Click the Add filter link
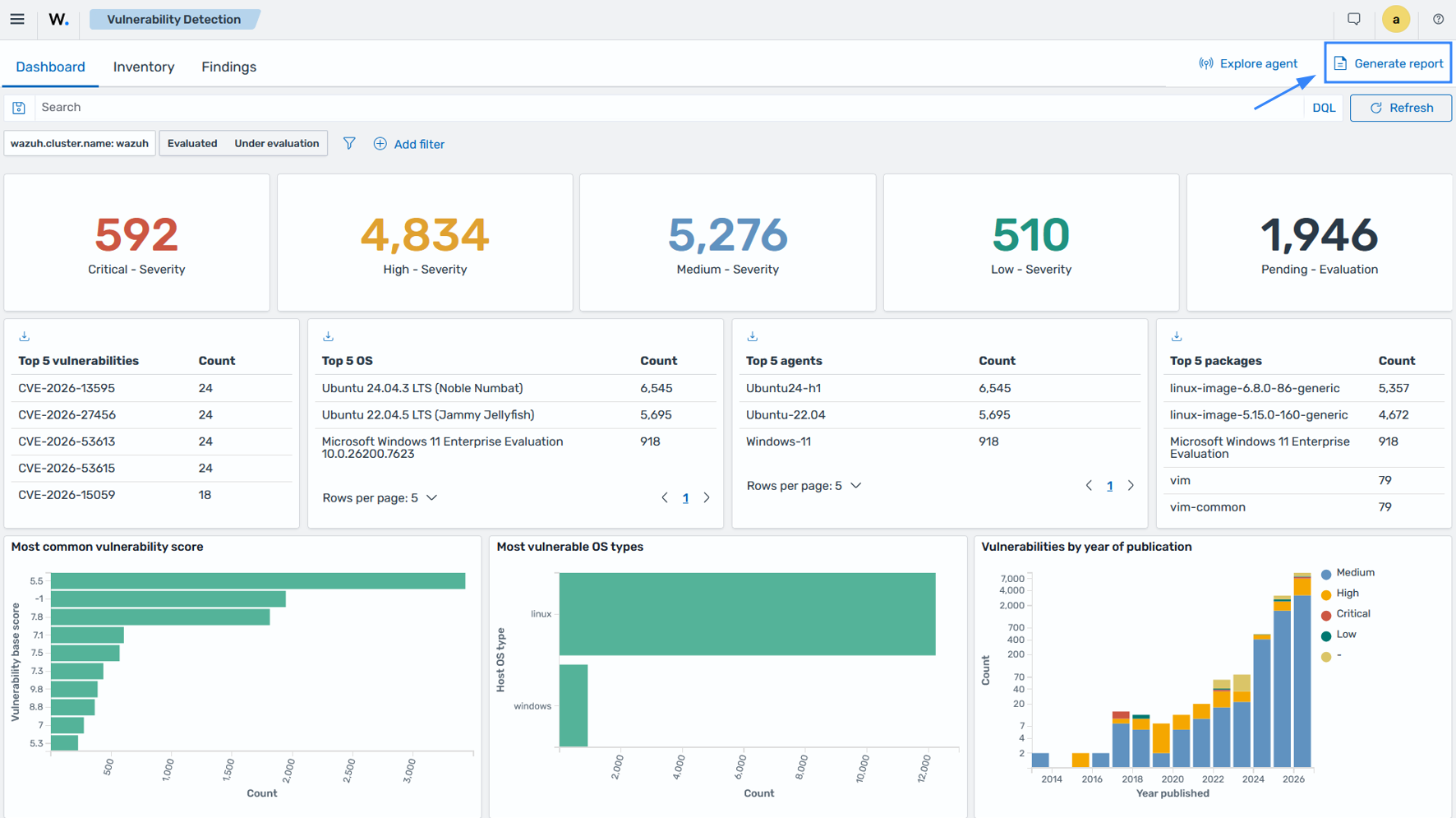The image size is (1456, 818). tap(409, 144)
